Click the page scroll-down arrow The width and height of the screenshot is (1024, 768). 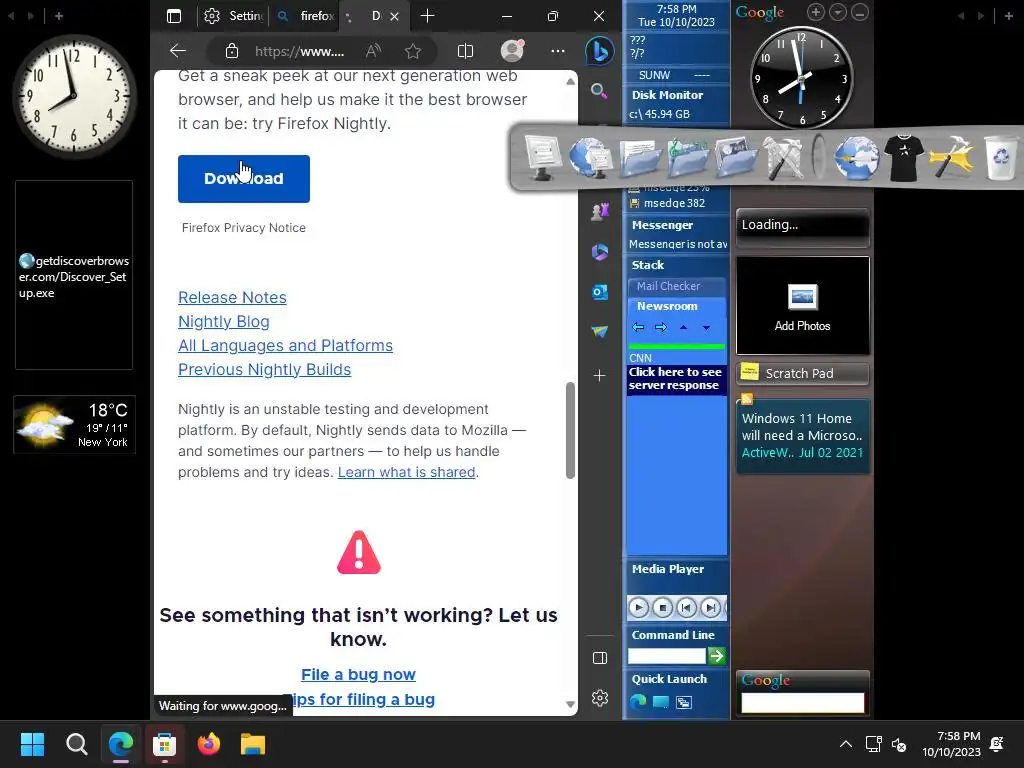(x=570, y=705)
